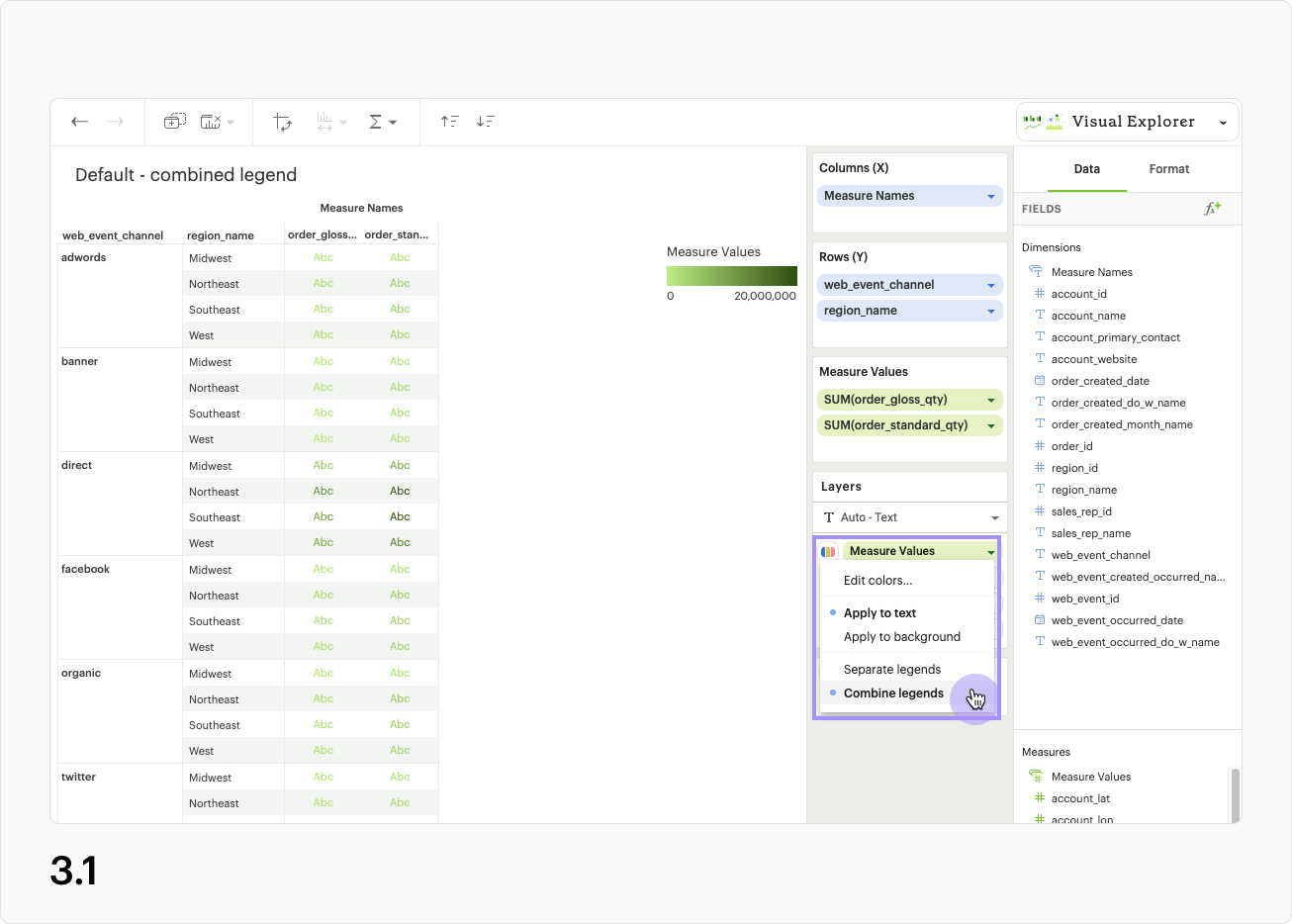This screenshot has width=1292, height=924.
Task: Click the order_gloss... column header
Action: pos(323,234)
